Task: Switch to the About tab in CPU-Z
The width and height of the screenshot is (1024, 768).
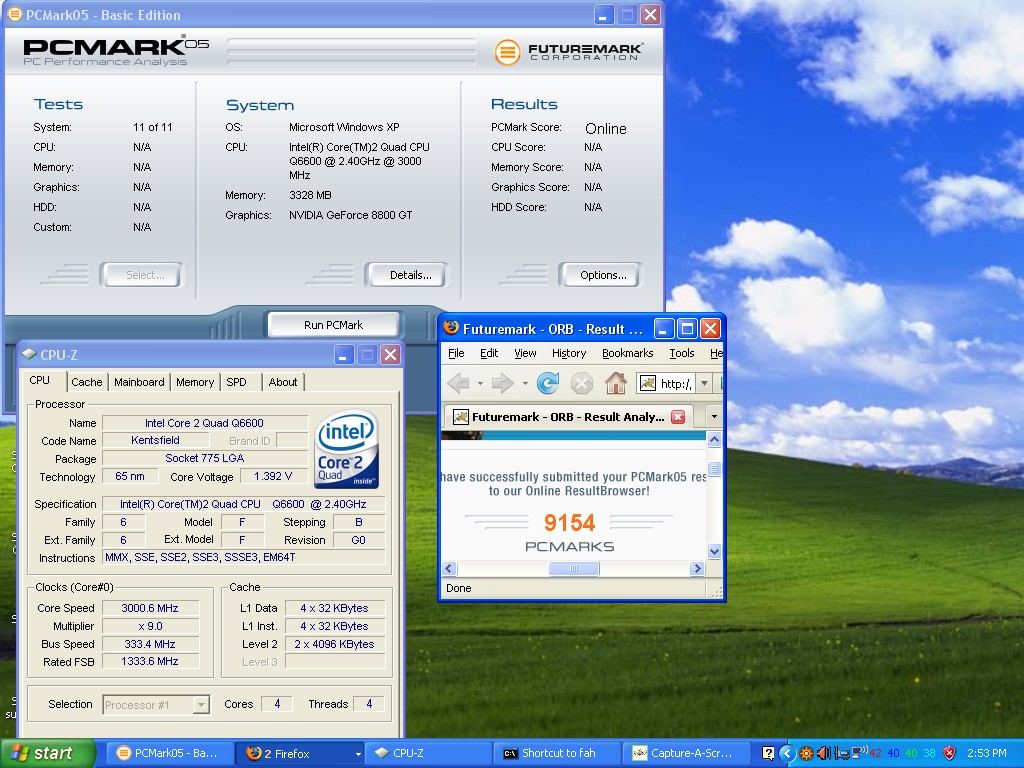Action: click(x=283, y=382)
